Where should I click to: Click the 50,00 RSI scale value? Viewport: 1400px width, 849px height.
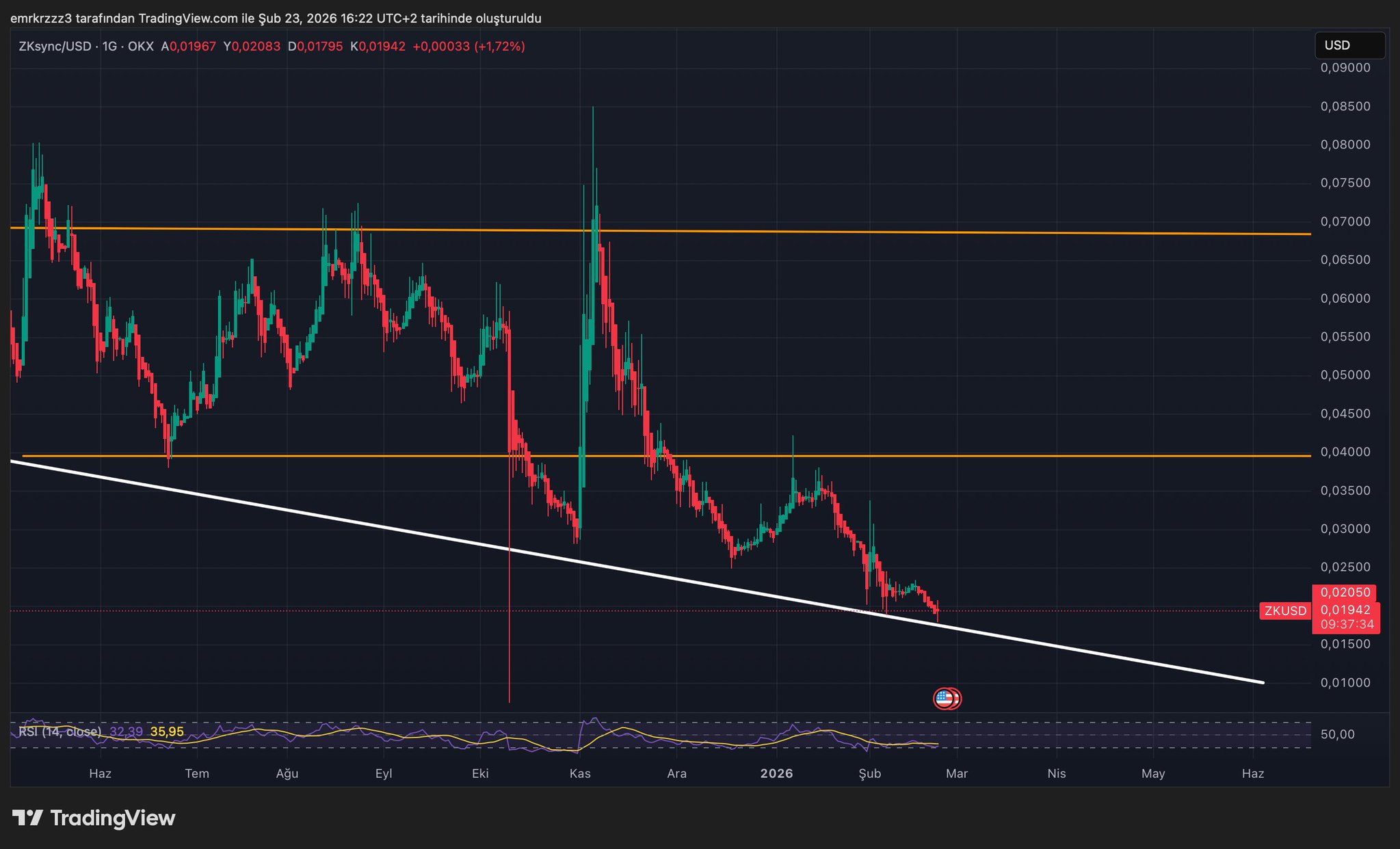click(1337, 735)
